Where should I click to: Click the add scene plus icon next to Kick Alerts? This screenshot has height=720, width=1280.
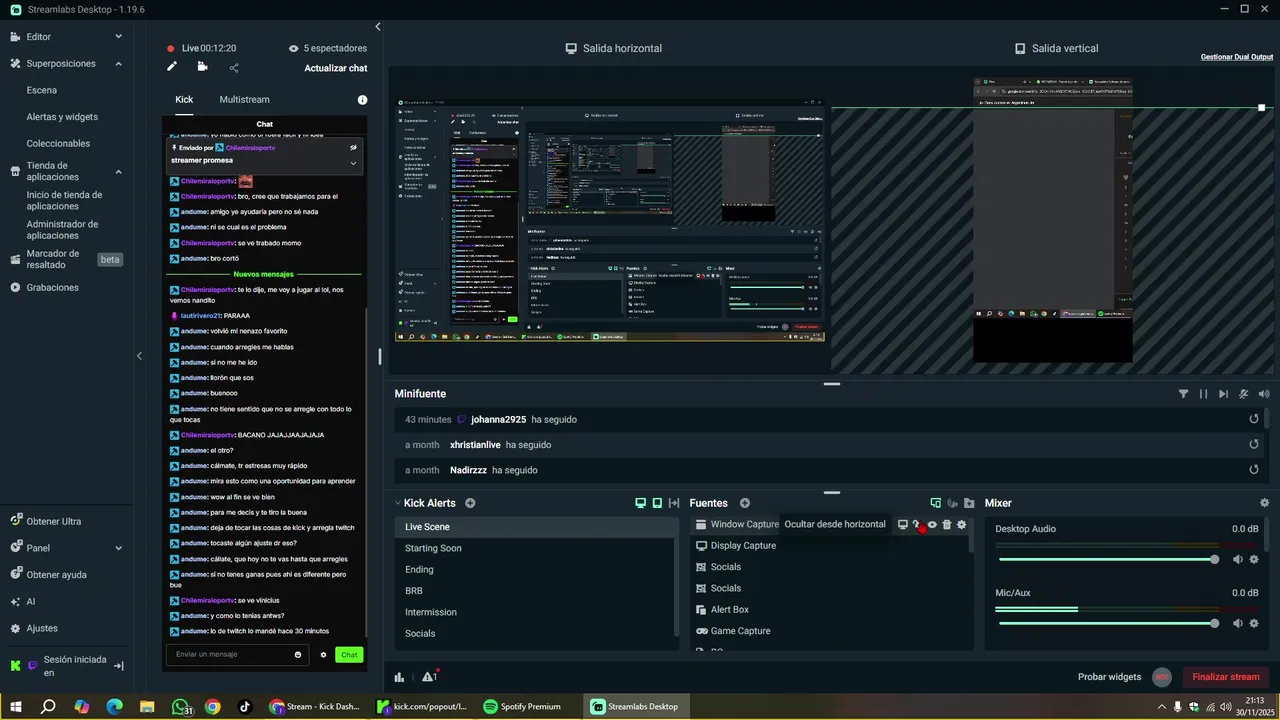coord(470,503)
